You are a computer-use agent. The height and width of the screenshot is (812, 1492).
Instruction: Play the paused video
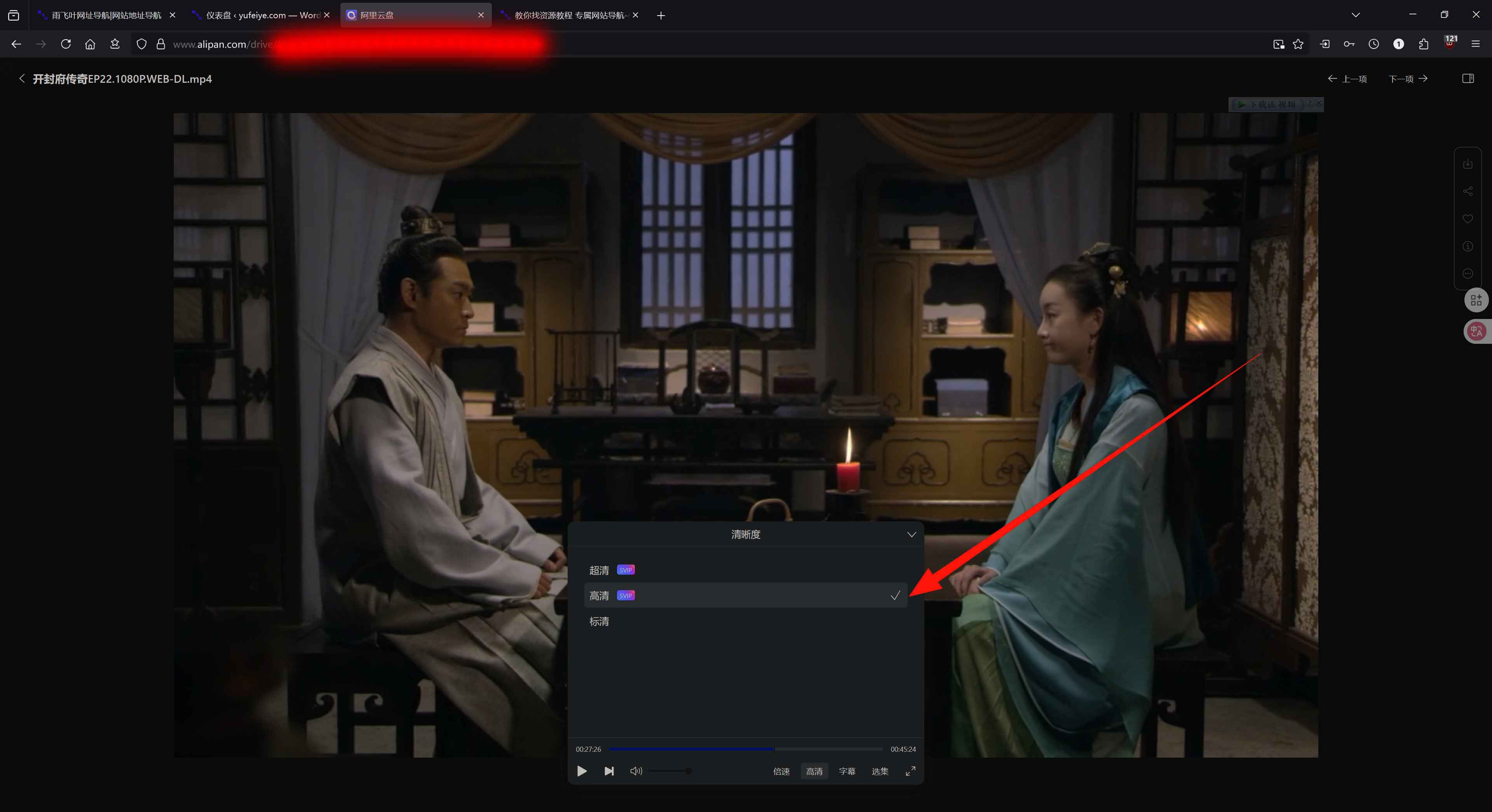582,771
